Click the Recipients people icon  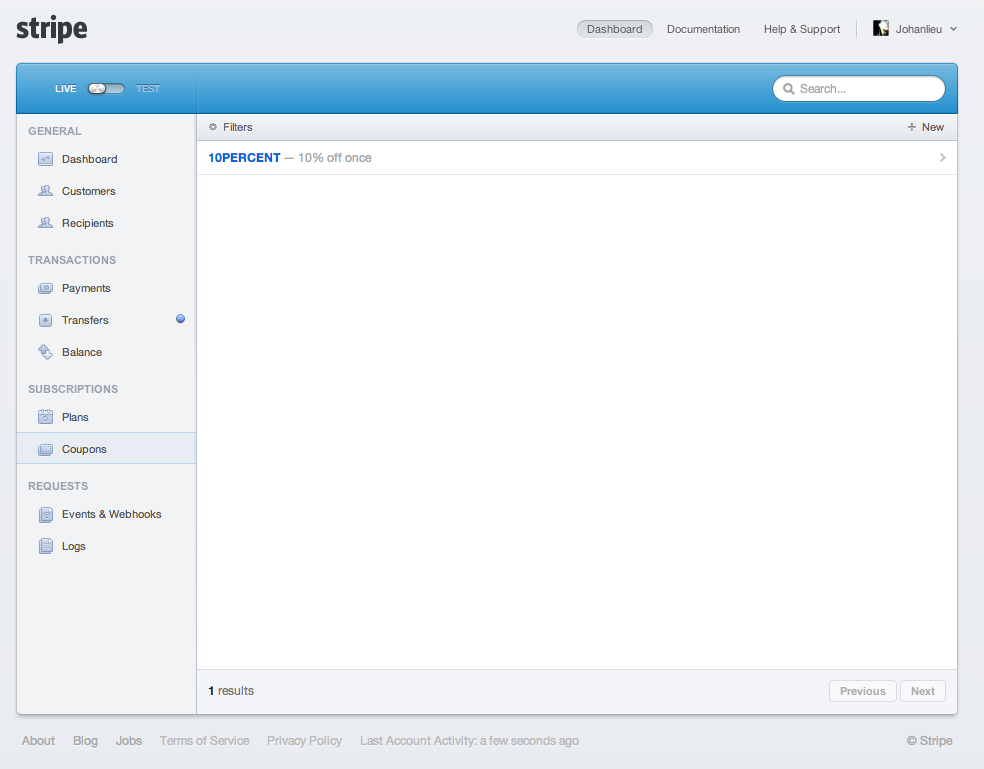click(45, 223)
